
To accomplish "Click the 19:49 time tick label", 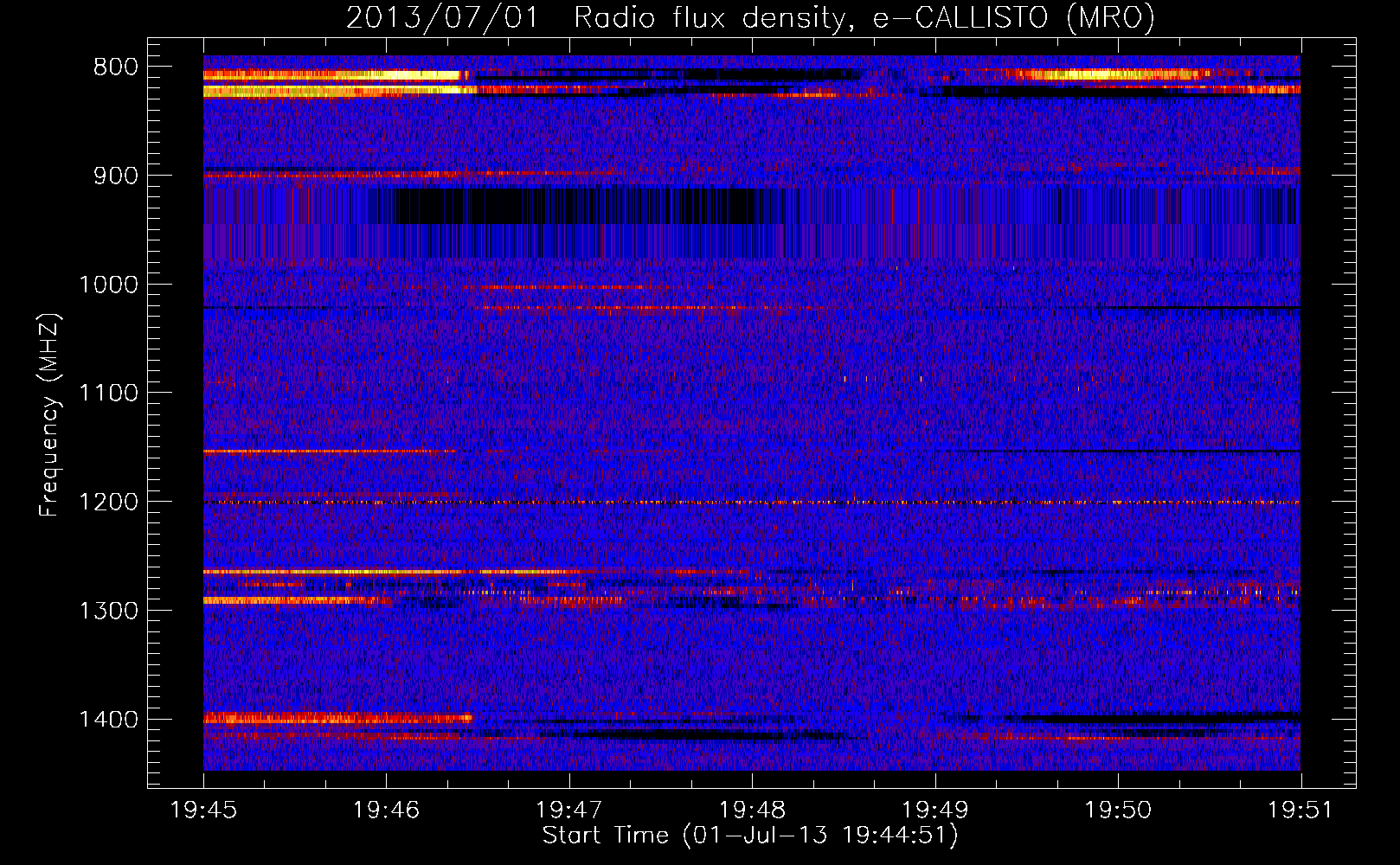I will [935, 810].
